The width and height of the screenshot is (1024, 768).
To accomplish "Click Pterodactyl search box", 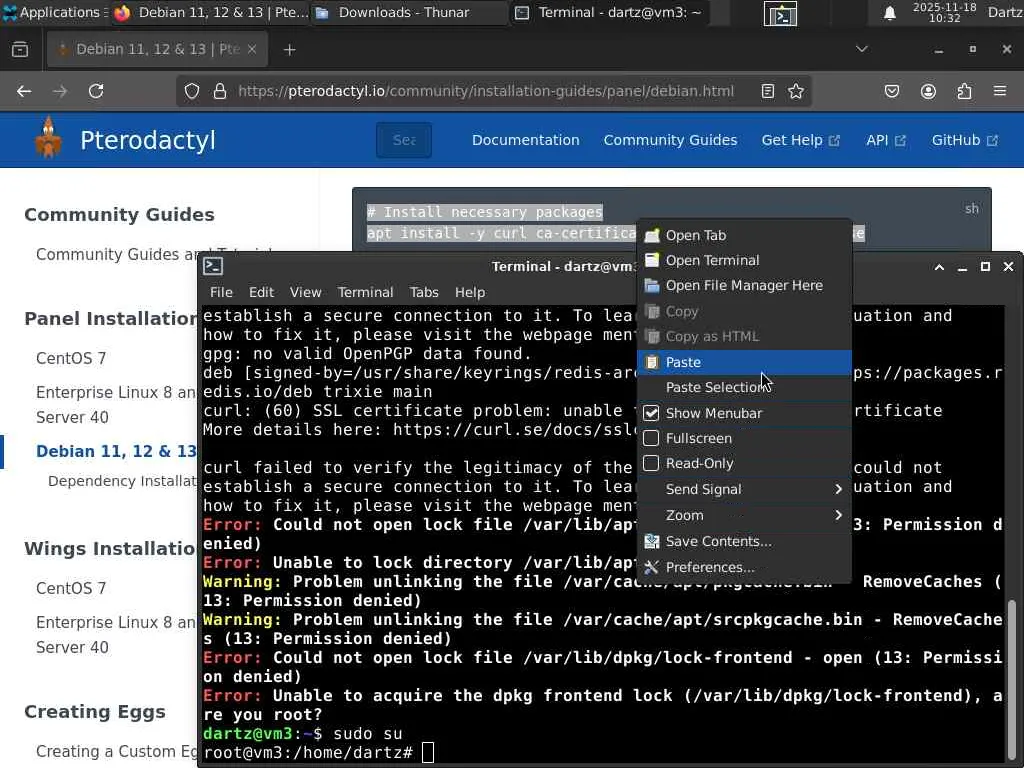I will (404, 140).
